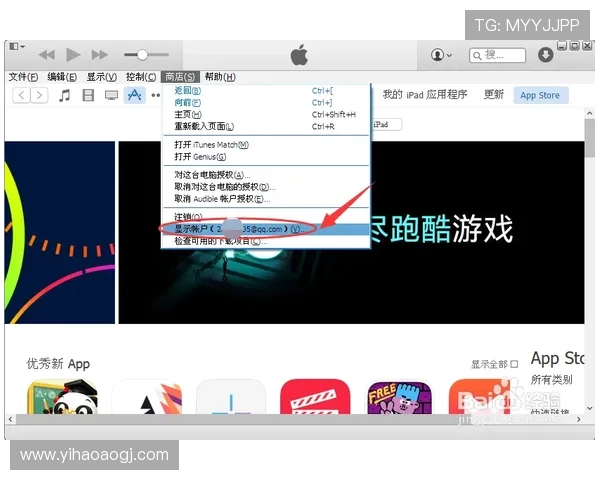Click horizontal scrollbar left arrow

point(10,419)
